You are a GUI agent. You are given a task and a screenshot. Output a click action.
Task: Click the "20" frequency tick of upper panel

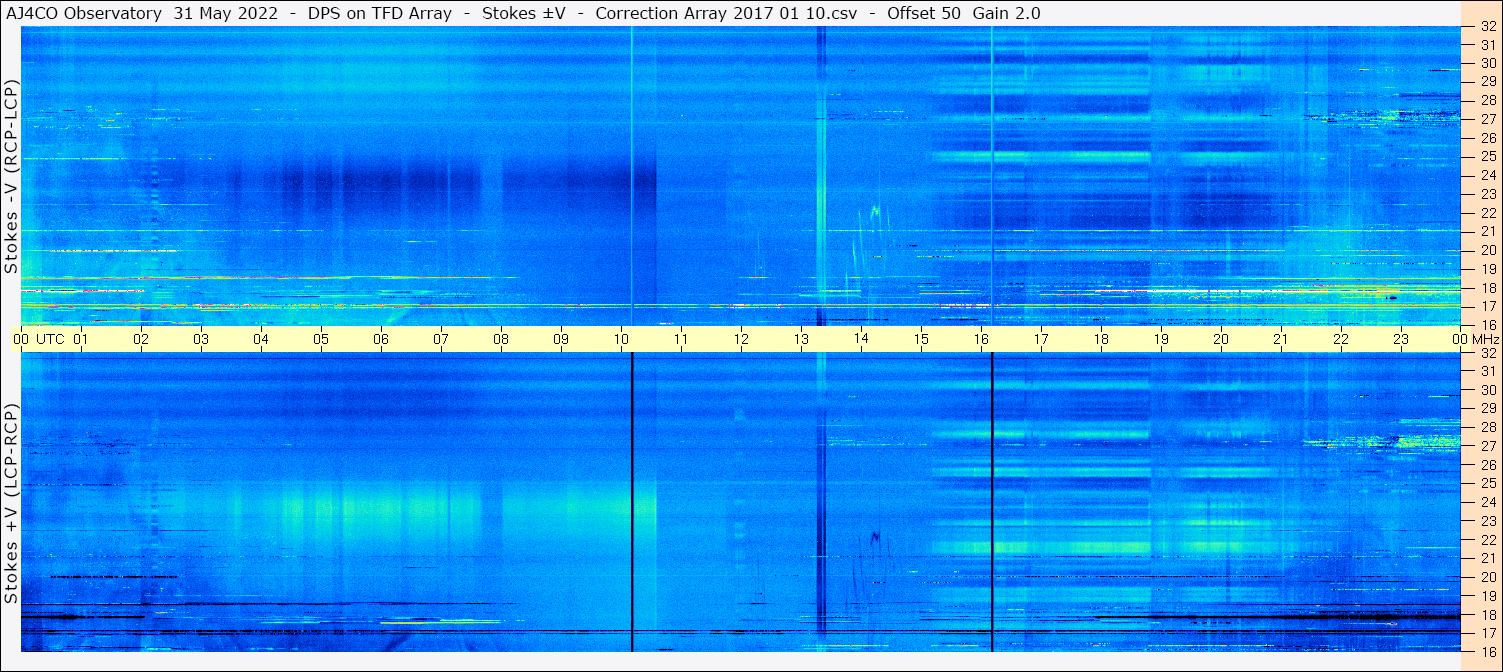1487,250
